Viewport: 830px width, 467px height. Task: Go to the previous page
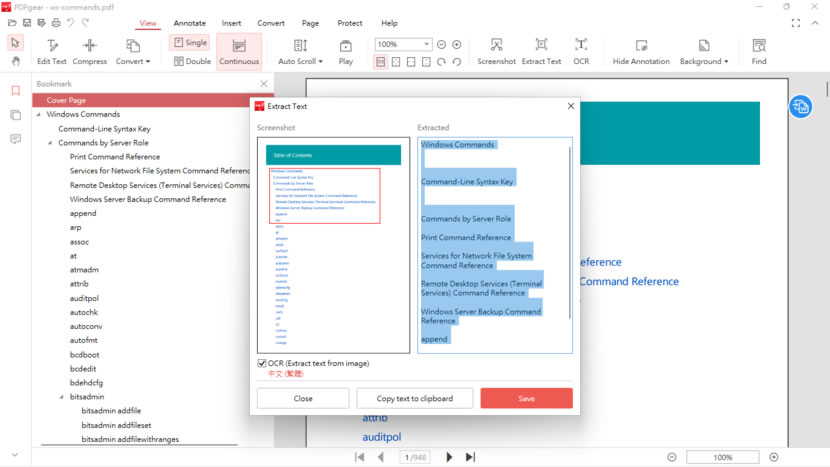[x=381, y=457]
